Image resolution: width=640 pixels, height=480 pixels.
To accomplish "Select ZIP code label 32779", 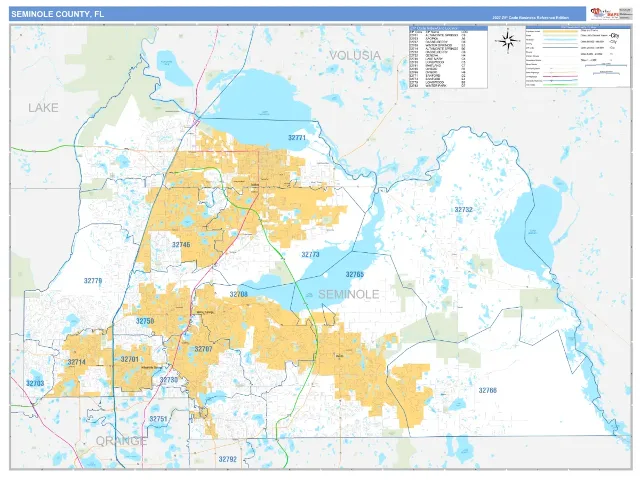I will pyautogui.click(x=93, y=281).
